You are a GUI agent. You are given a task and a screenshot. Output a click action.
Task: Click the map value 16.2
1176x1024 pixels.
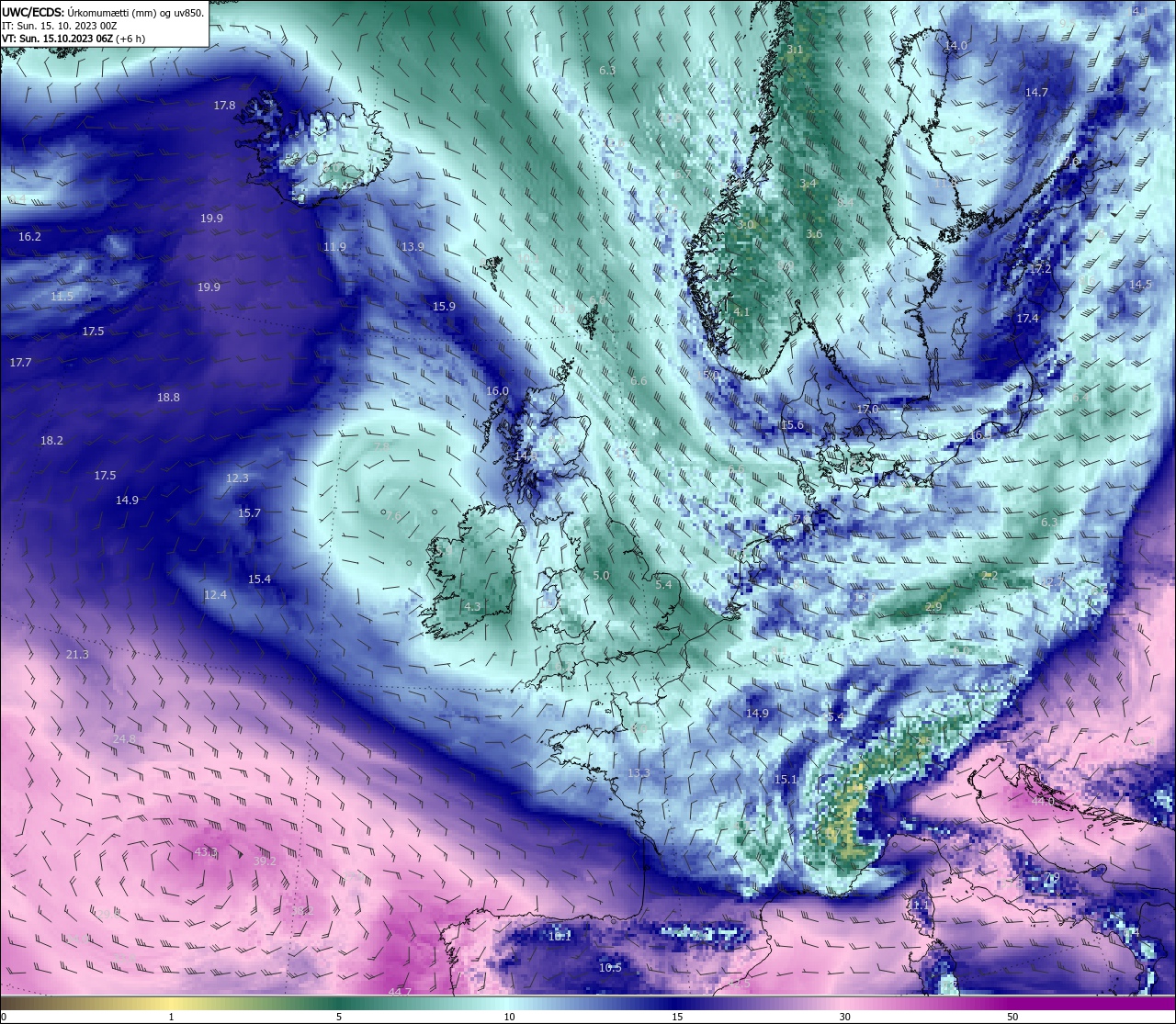(x=29, y=237)
